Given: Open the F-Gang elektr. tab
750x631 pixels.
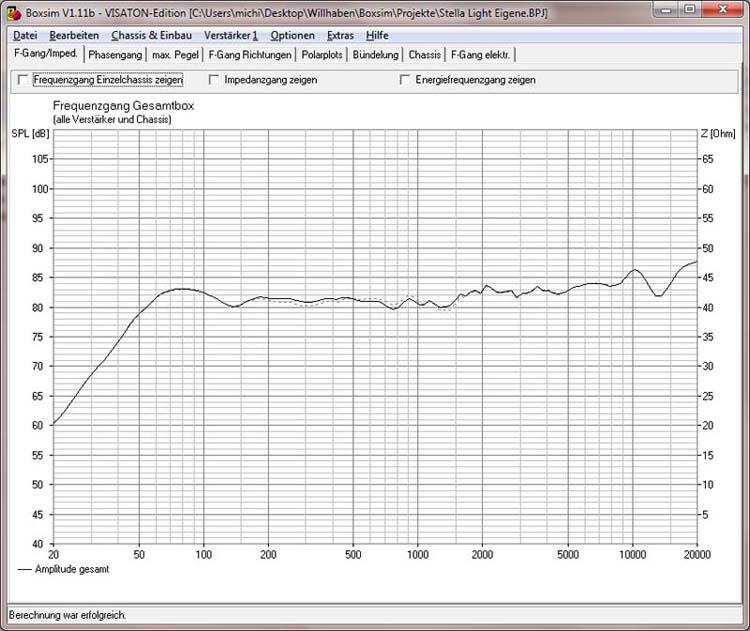Looking at the screenshot, I should (480, 55).
